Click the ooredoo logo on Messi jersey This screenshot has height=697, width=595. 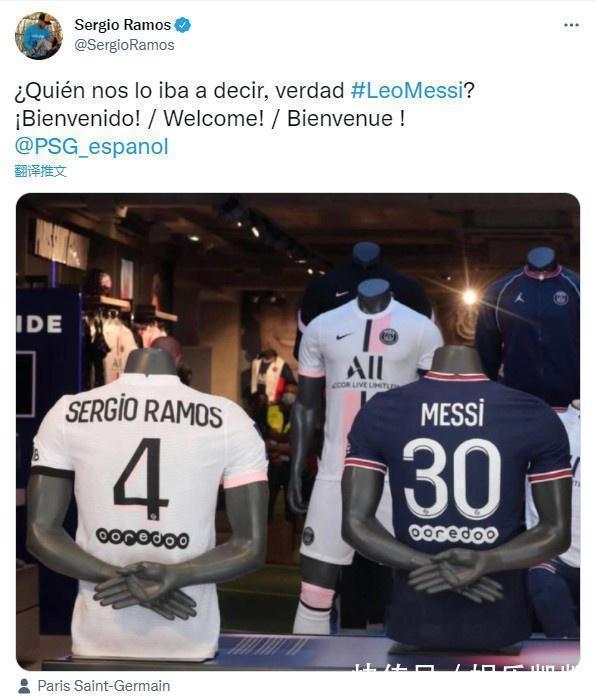click(453, 534)
